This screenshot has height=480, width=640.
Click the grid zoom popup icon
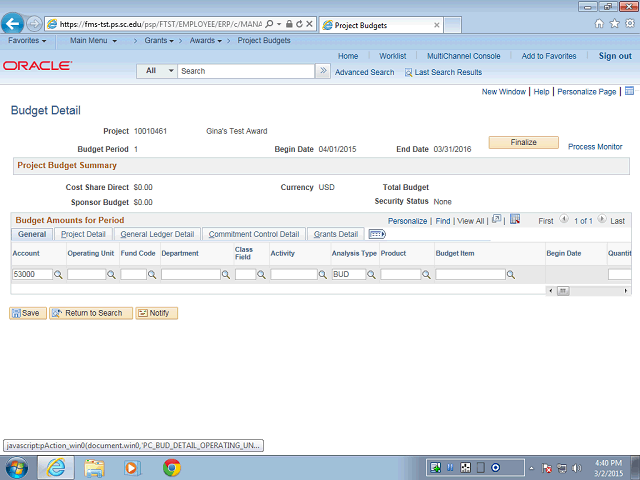496,219
